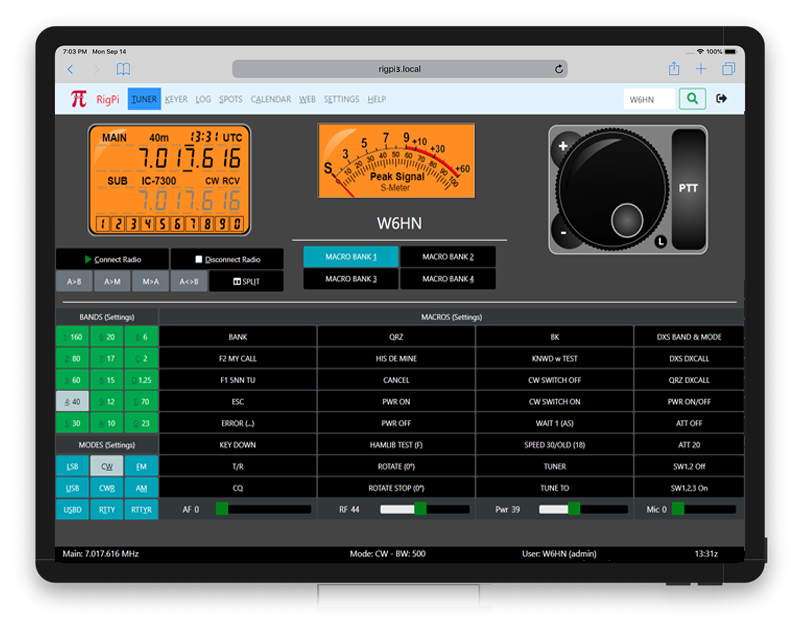Run the CQ macro
Image resolution: width=800 pixels, height=628 pixels.
tap(238, 488)
